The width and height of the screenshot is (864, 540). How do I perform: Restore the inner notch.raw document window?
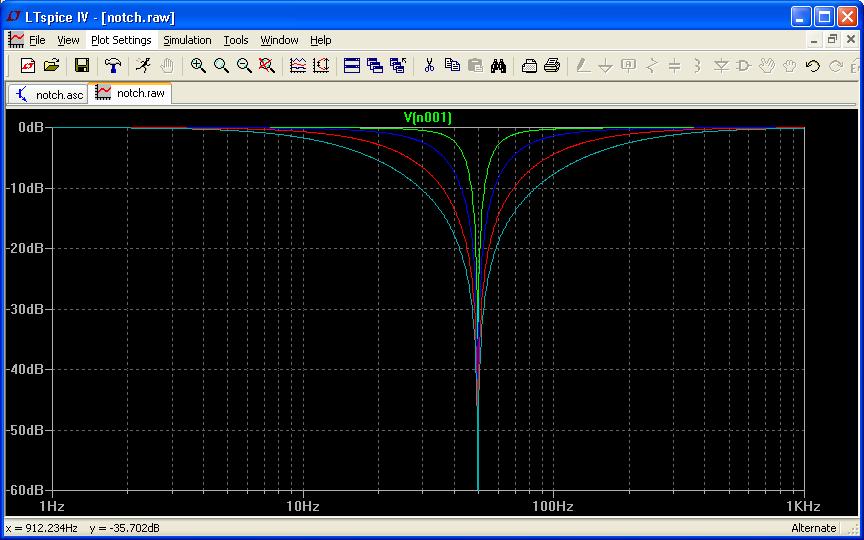833,40
